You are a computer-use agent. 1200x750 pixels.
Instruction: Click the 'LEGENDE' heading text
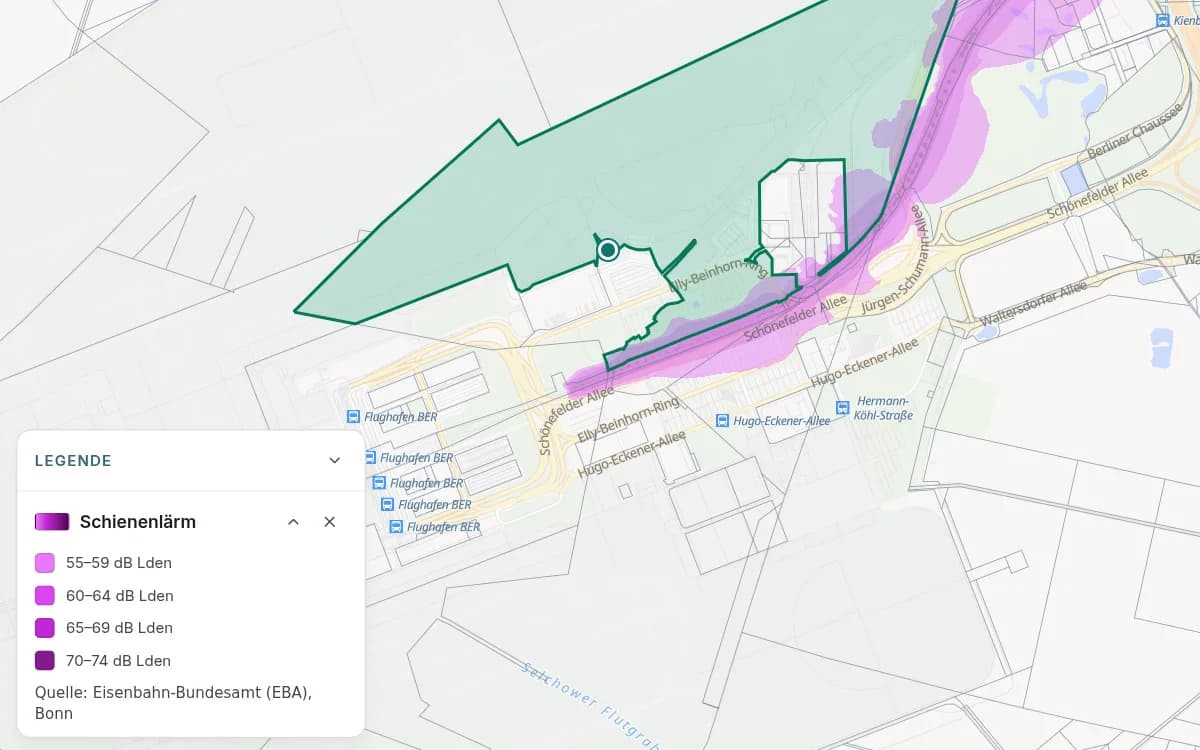click(73, 461)
